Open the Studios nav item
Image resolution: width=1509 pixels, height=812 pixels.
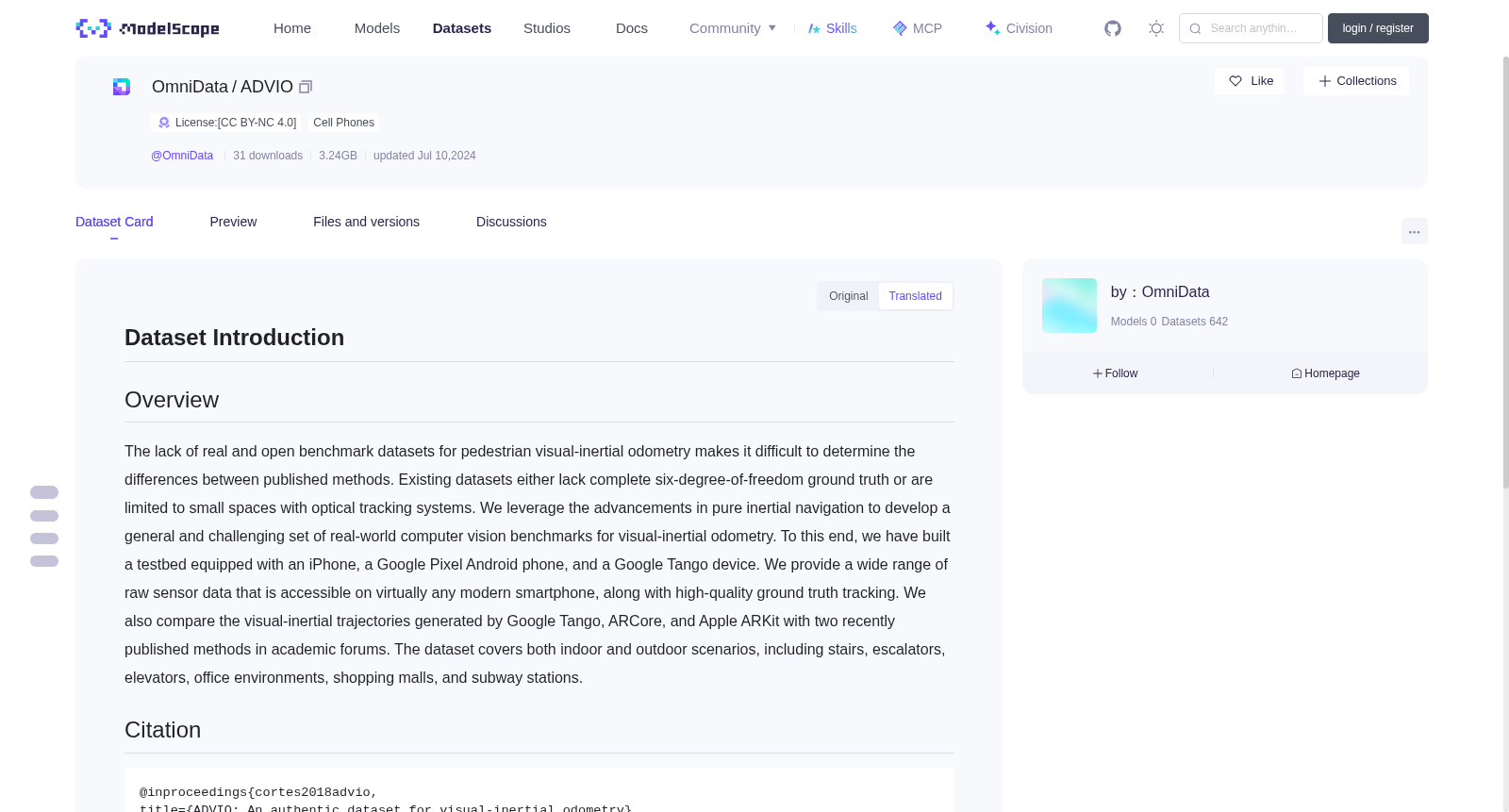(x=547, y=28)
